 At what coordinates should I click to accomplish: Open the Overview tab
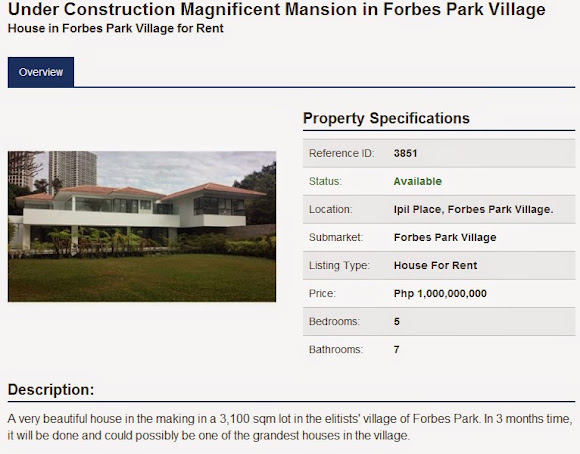[41, 72]
